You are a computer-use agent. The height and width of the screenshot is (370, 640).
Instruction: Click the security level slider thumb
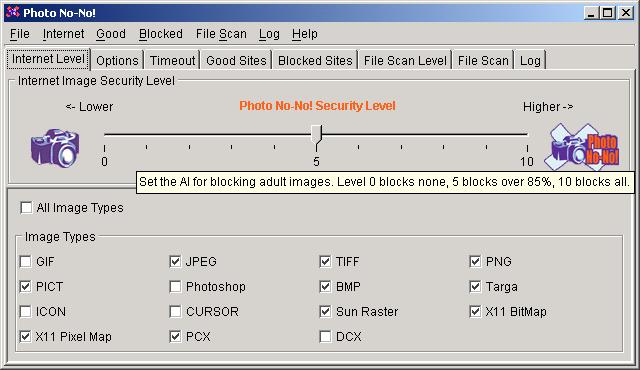pyautogui.click(x=316, y=135)
